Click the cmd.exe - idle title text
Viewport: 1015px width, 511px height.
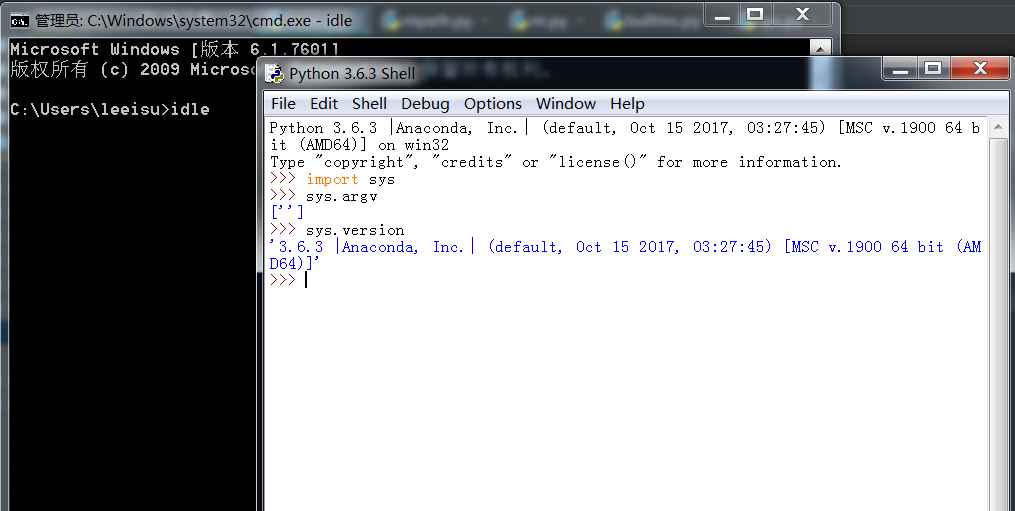193,21
